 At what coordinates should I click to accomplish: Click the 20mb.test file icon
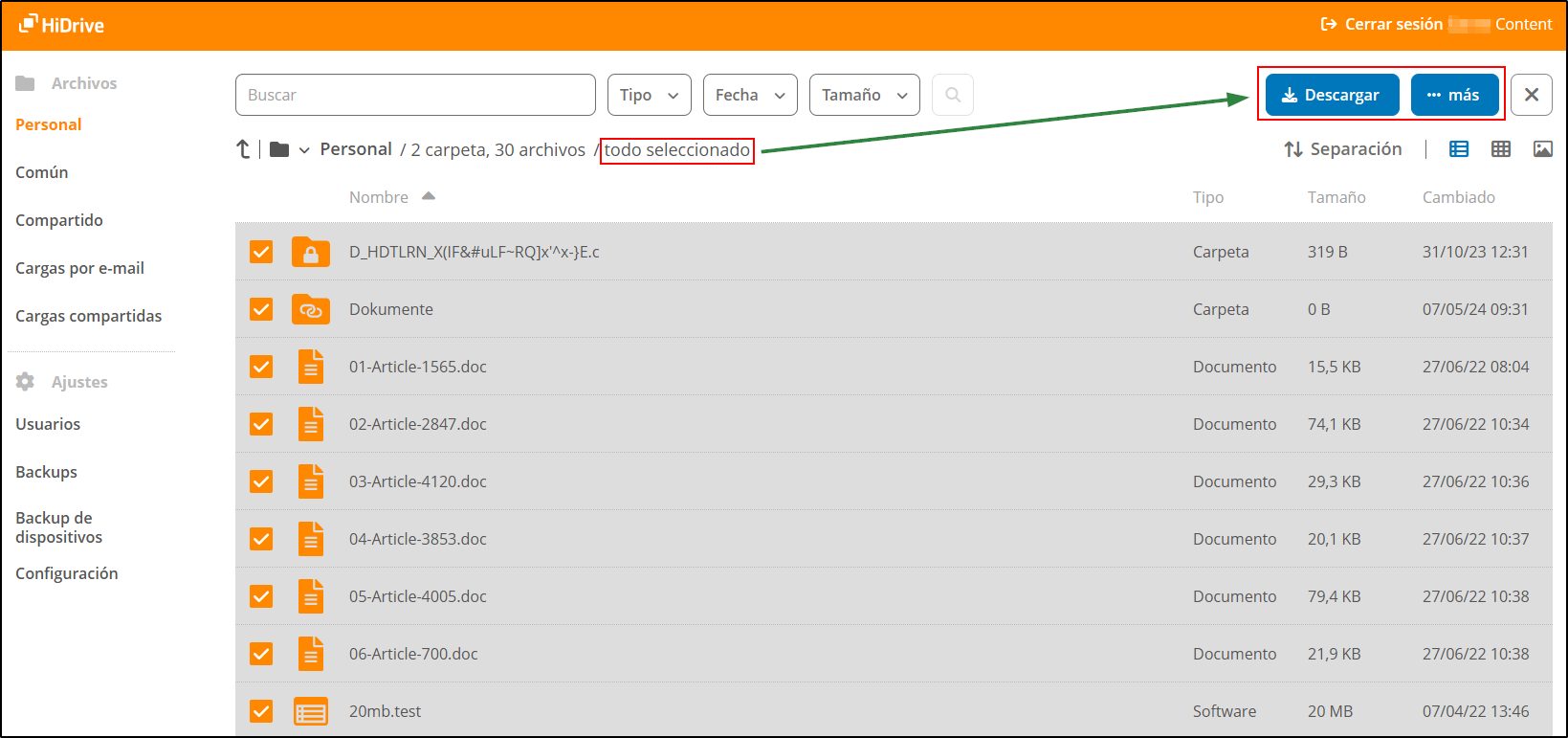[311, 711]
